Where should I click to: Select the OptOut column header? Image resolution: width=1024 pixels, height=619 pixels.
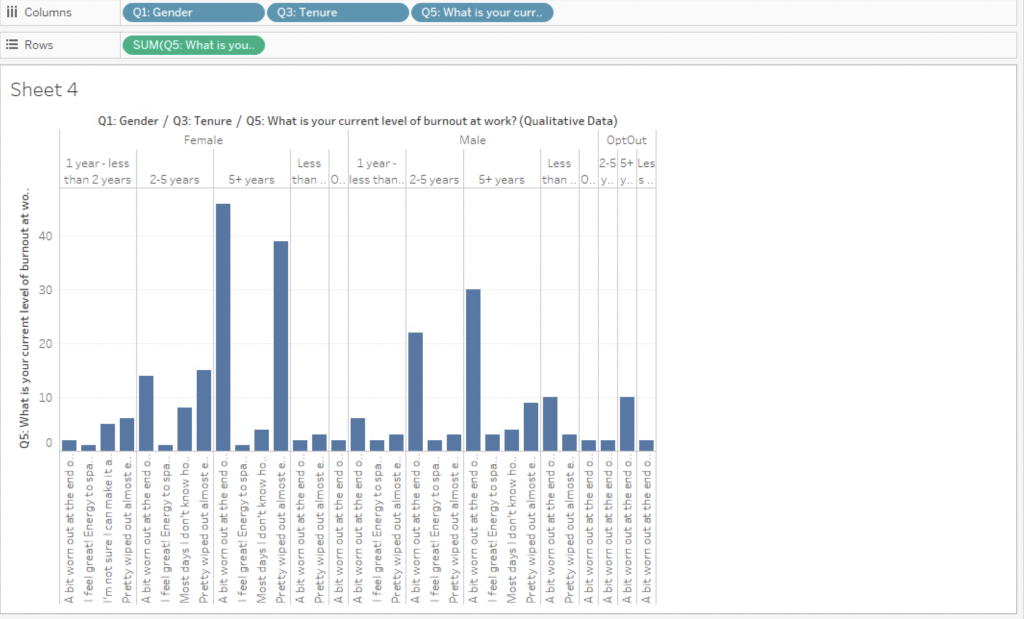[626, 140]
